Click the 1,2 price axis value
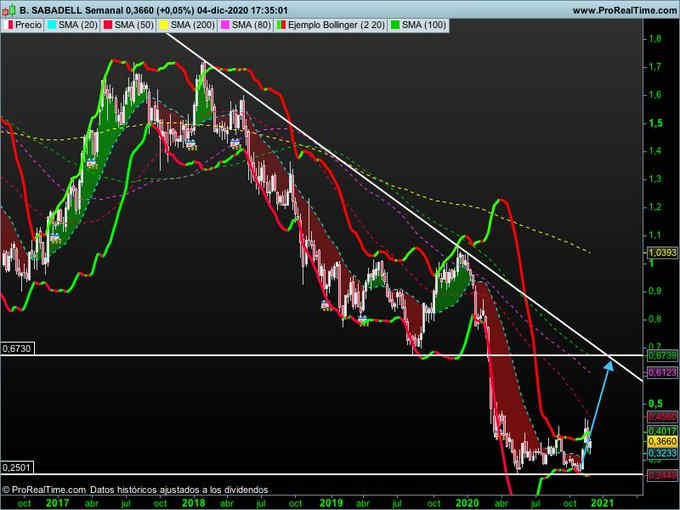The width and height of the screenshot is (680, 510). click(x=655, y=207)
